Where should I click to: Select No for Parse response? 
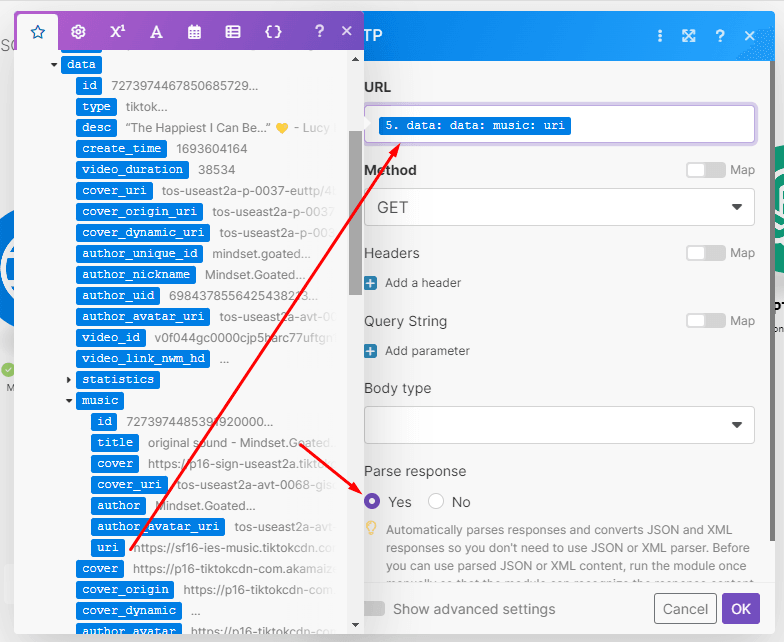pyautogui.click(x=436, y=502)
